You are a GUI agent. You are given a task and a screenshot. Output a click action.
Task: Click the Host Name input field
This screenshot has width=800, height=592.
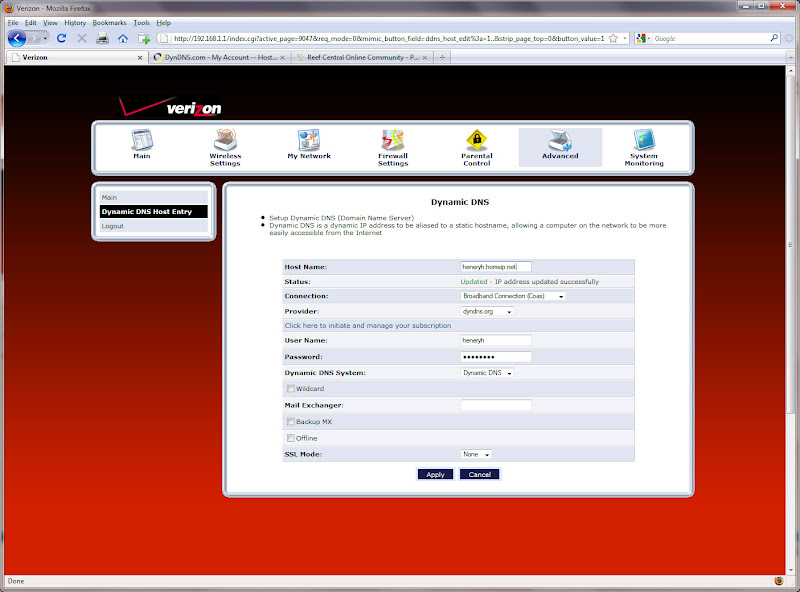pyautogui.click(x=495, y=267)
